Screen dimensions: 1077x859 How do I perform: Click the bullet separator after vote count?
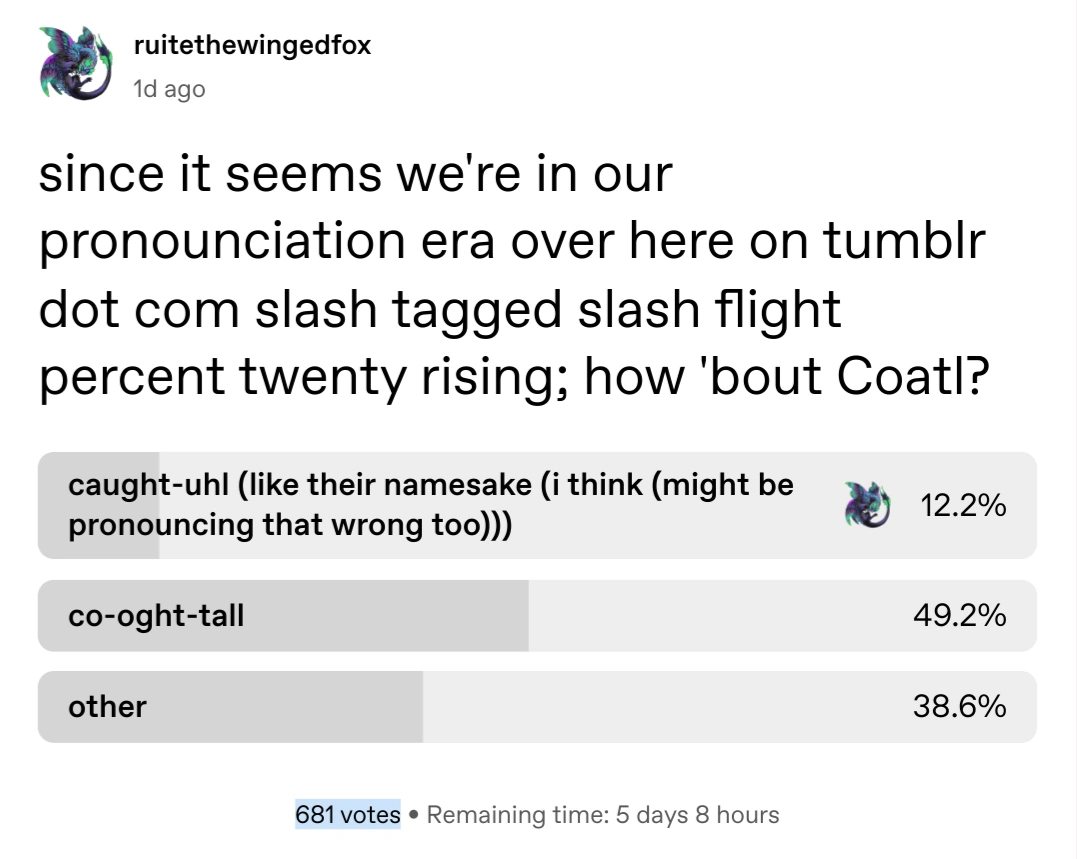click(x=413, y=814)
